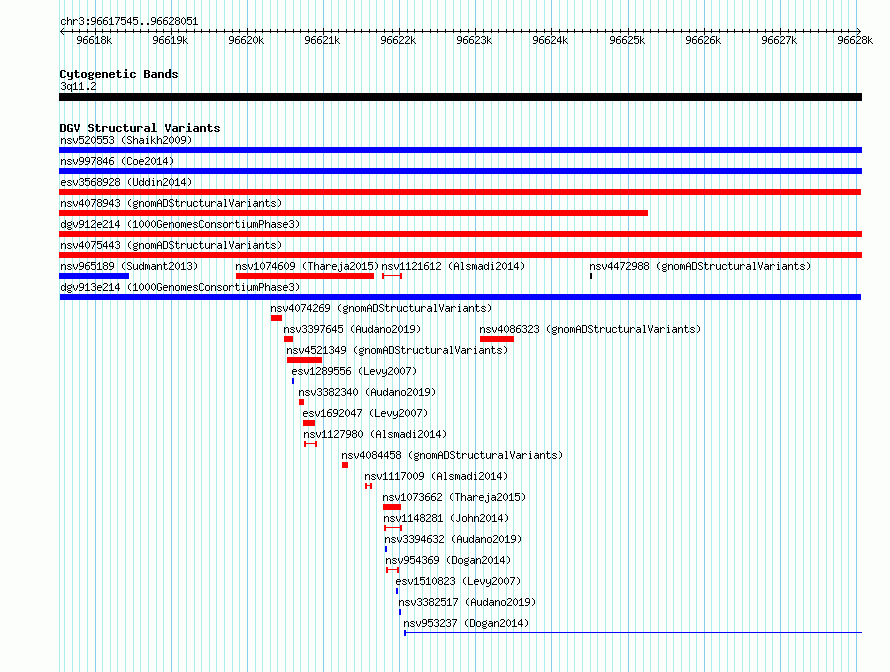This screenshot has height=672, width=890.
Task: Click the blue bar of nsv520553
Action: point(460,150)
